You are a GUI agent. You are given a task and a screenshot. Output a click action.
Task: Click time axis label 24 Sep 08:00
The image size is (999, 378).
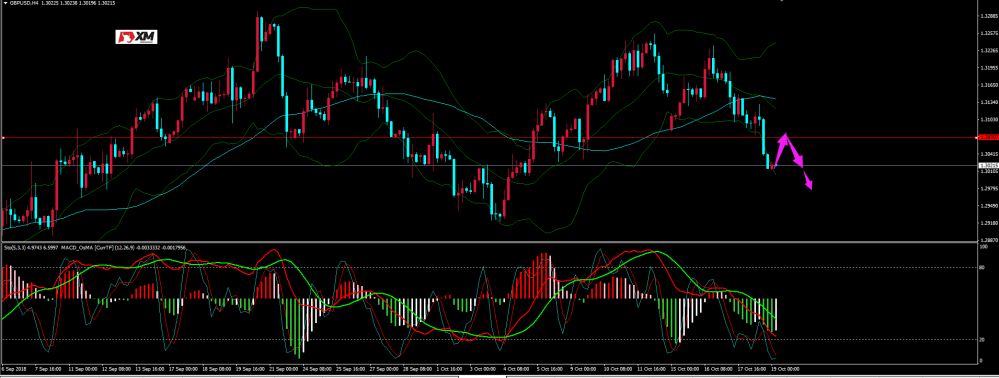point(317,368)
